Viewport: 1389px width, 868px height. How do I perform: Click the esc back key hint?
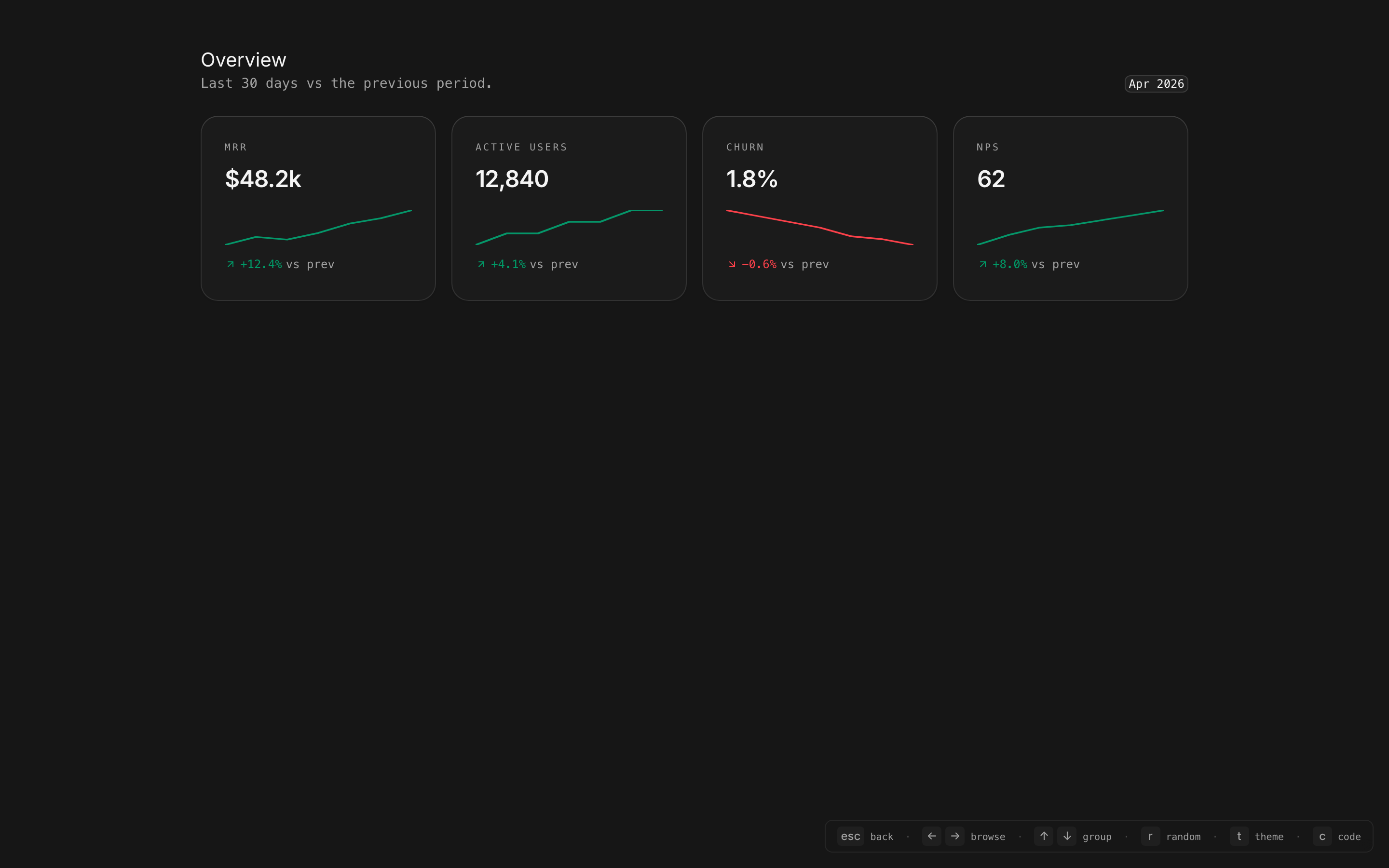(x=850, y=837)
